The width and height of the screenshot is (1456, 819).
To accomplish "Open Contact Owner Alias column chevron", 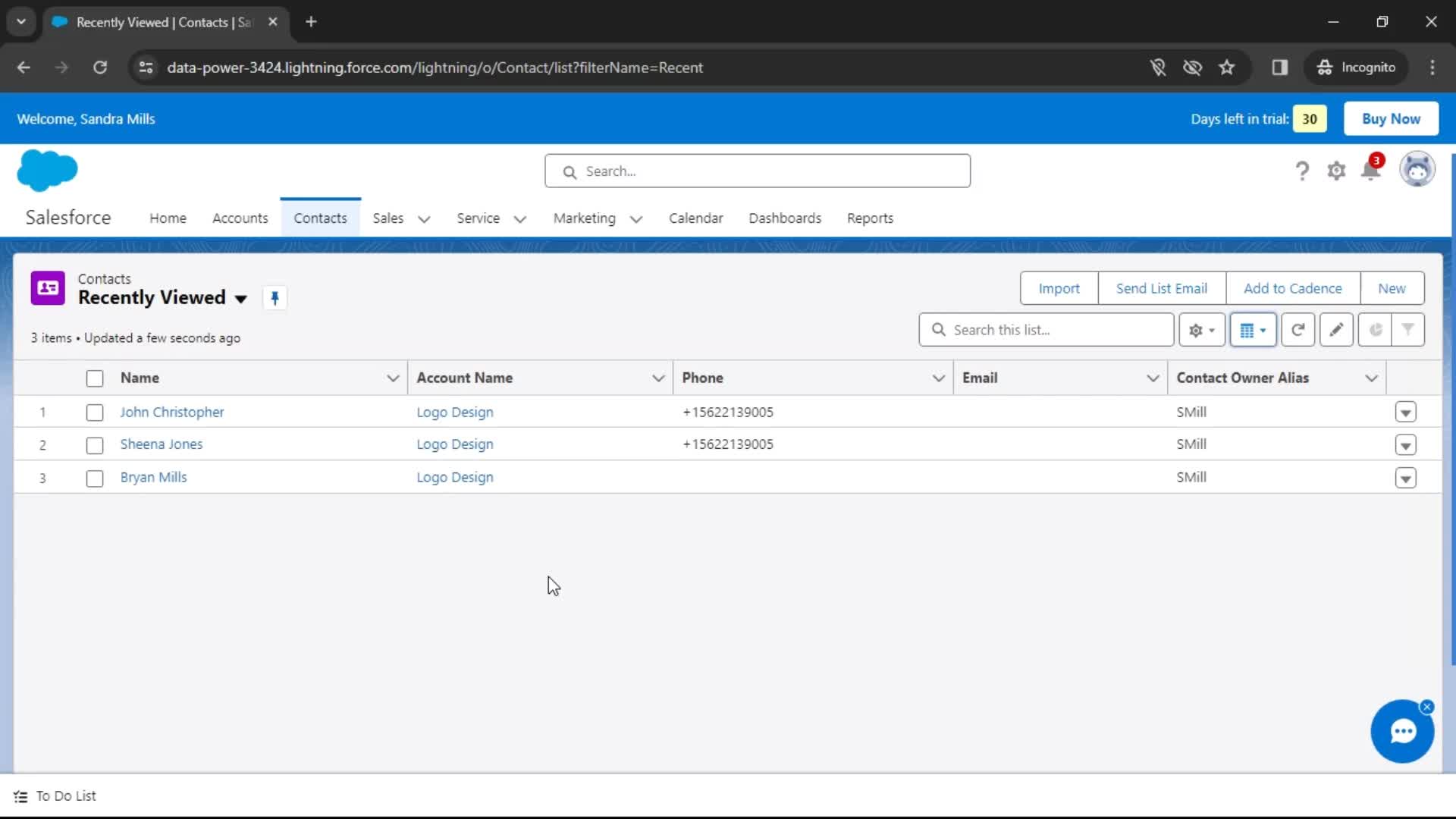I will point(1371,378).
